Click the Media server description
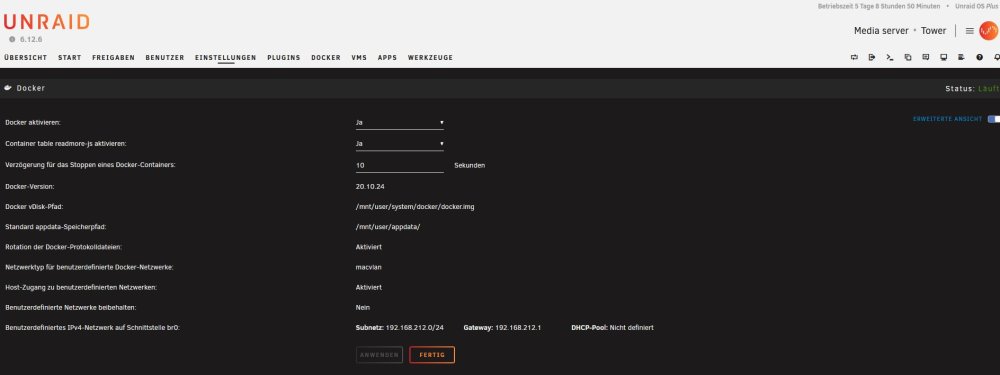1000x375 pixels. tap(881, 31)
